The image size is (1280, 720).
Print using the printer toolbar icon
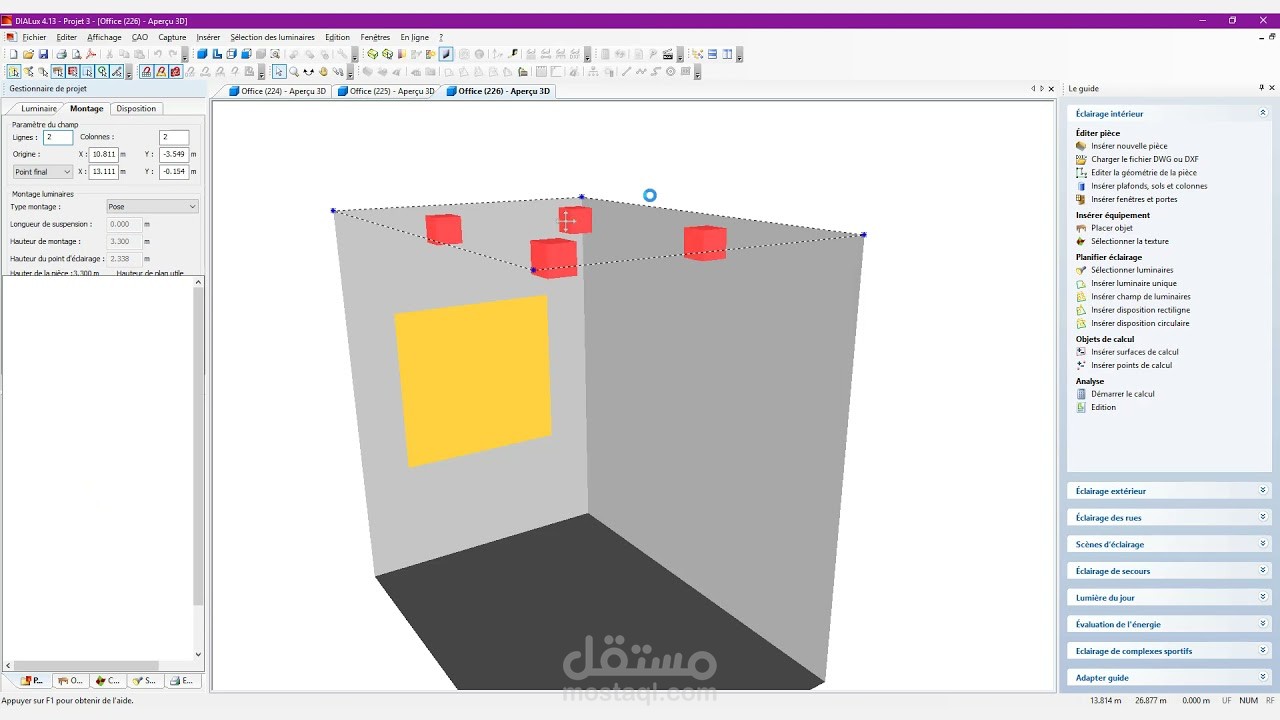pos(61,54)
